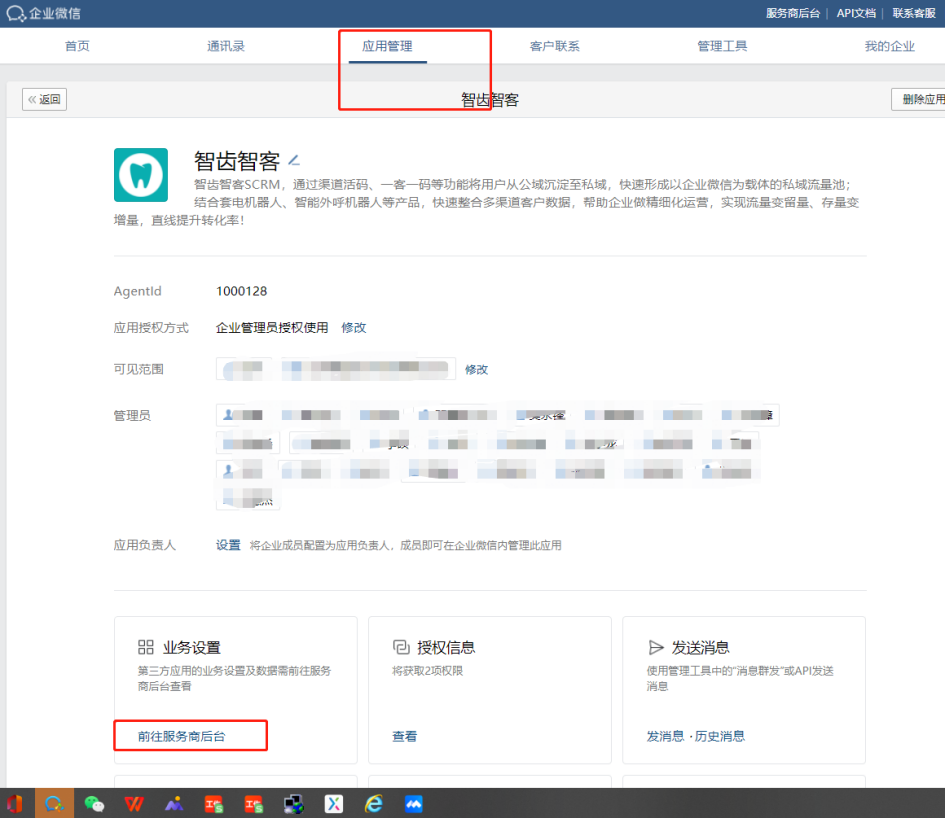
Task: Click the 前往服务商后台 link
Action: (x=181, y=736)
